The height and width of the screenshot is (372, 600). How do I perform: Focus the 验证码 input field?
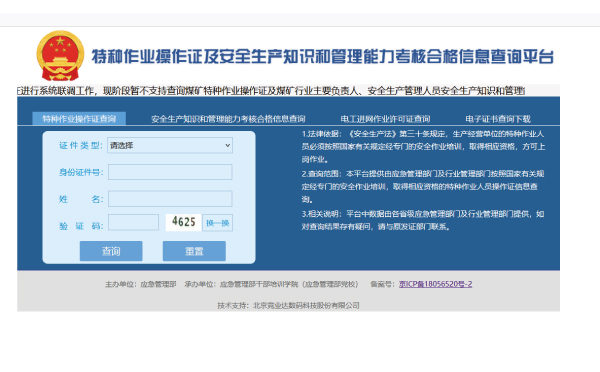(x=133, y=222)
